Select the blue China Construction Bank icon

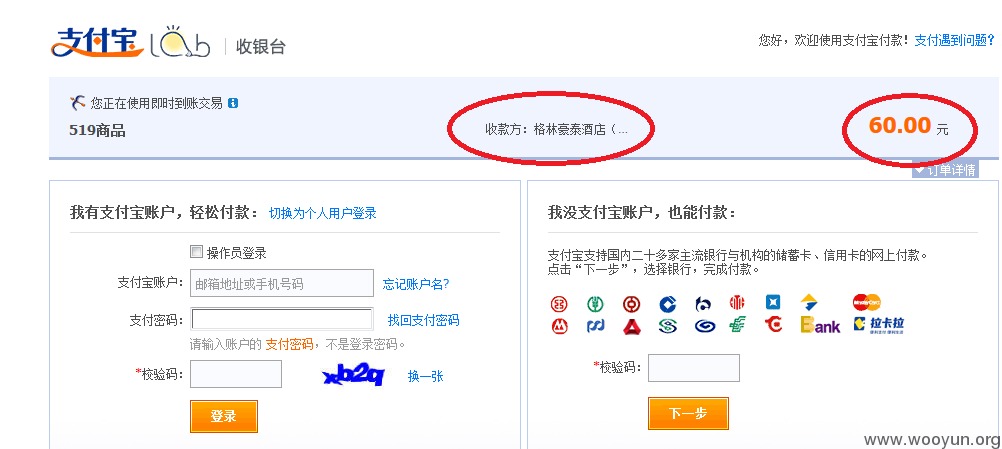coord(668,304)
